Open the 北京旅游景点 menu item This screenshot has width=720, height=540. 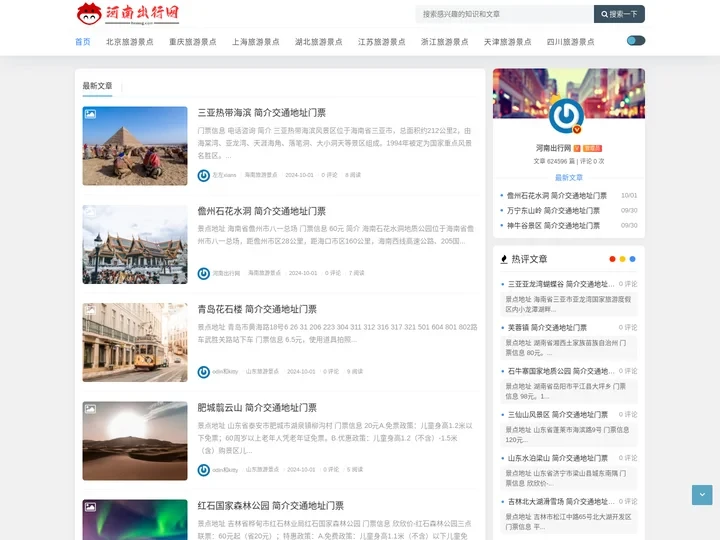[x=129, y=42]
